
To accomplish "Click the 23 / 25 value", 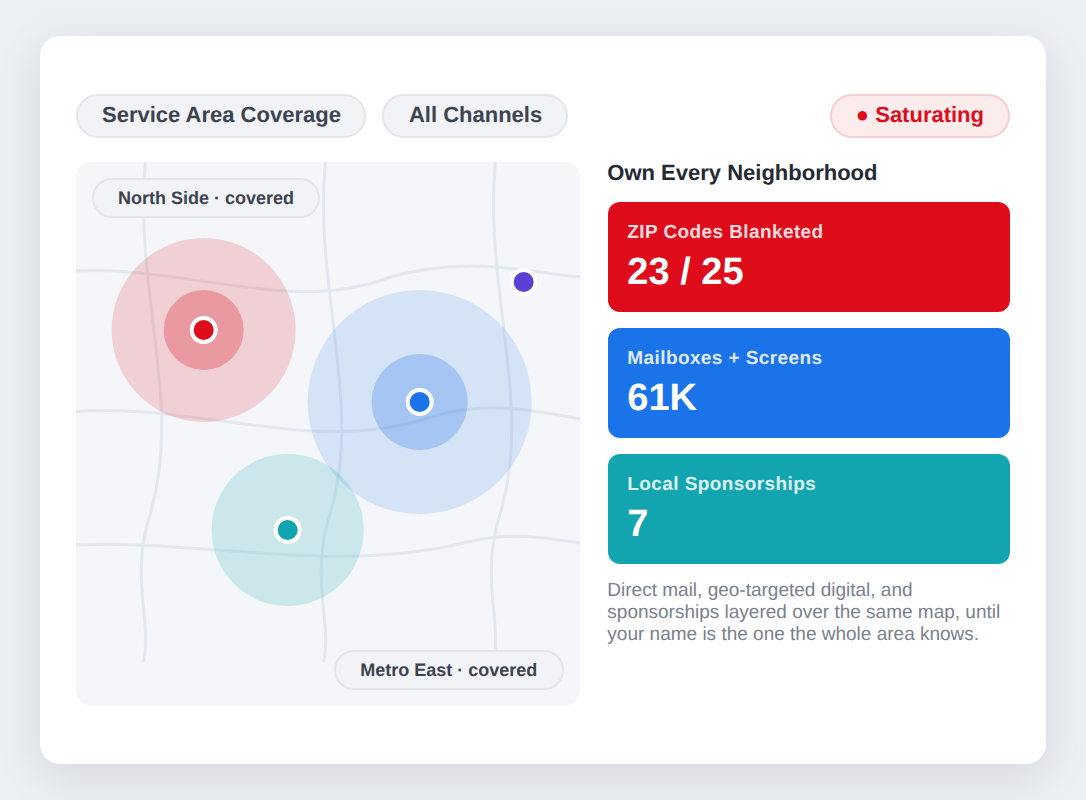I will pyautogui.click(x=685, y=272).
